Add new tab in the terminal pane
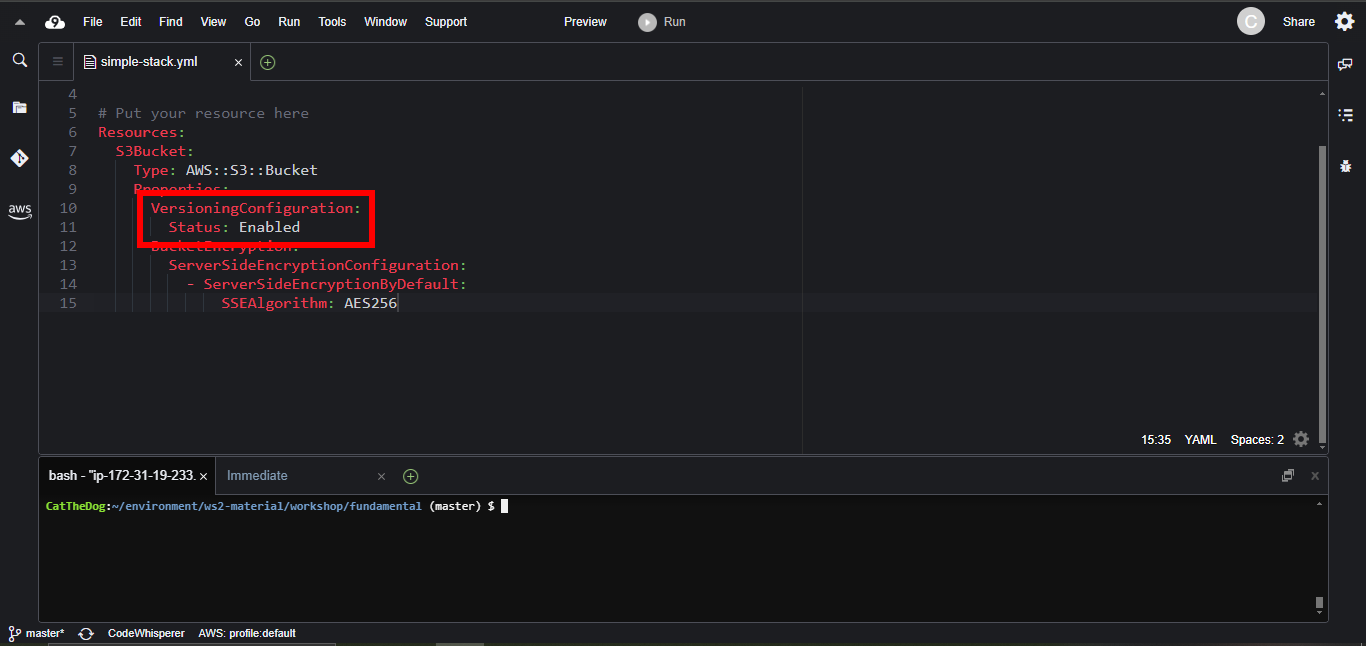The height and width of the screenshot is (646, 1366). [410, 476]
